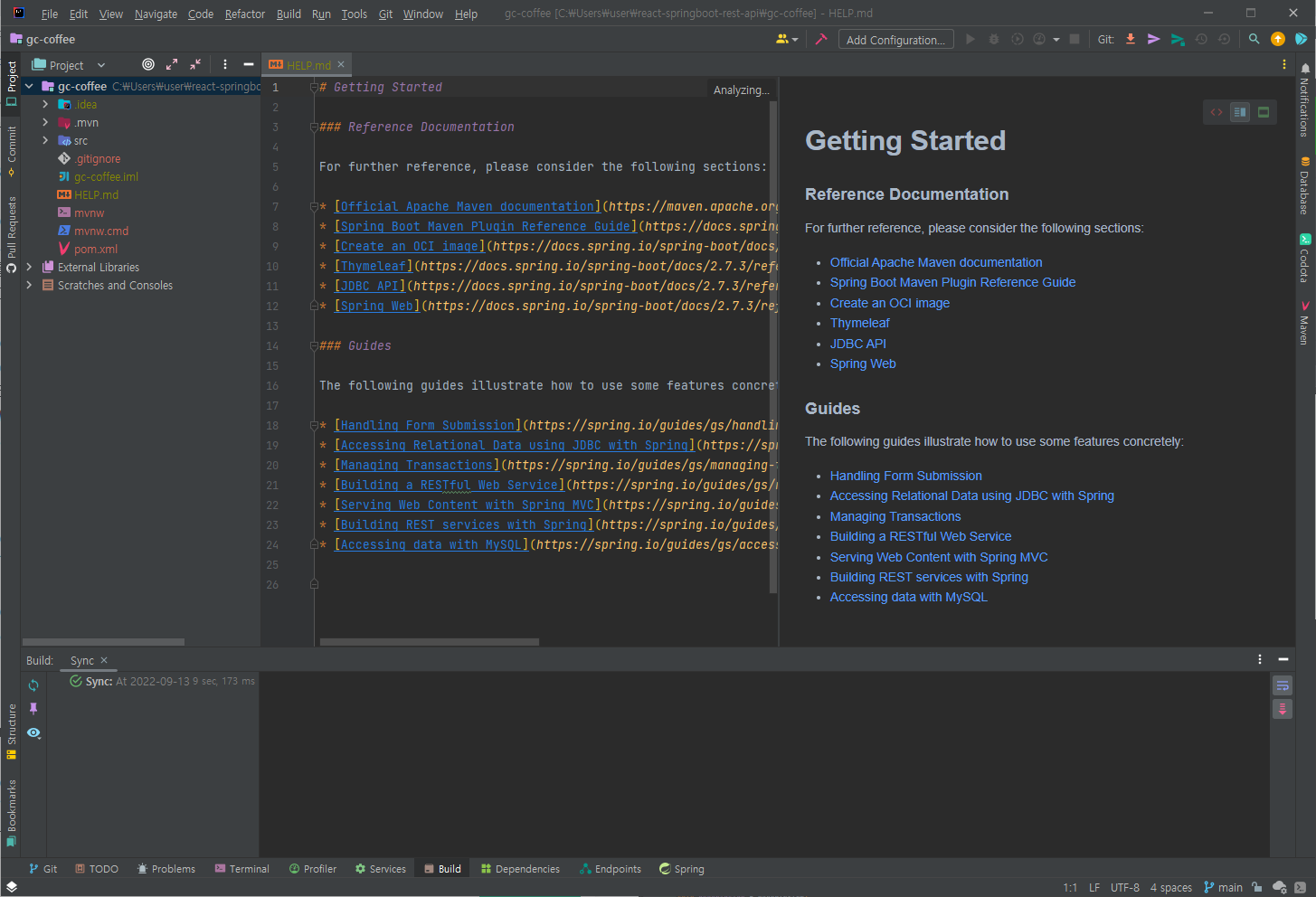Viewport: 1316px width, 897px height.
Task: Click Select Opened File target icon
Action: tap(148, 64)
